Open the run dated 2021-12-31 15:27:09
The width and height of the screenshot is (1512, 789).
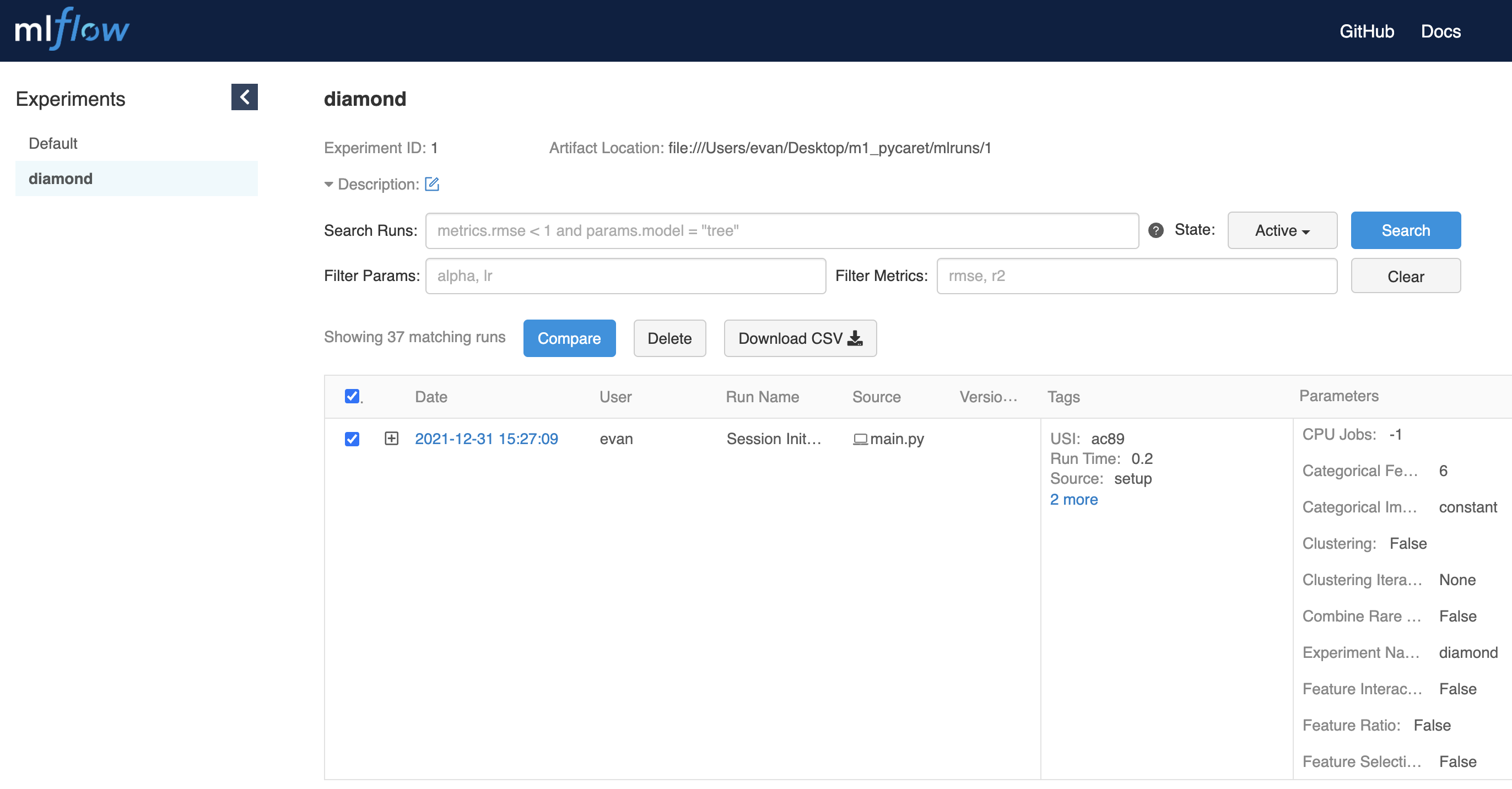tap(486, 439)
